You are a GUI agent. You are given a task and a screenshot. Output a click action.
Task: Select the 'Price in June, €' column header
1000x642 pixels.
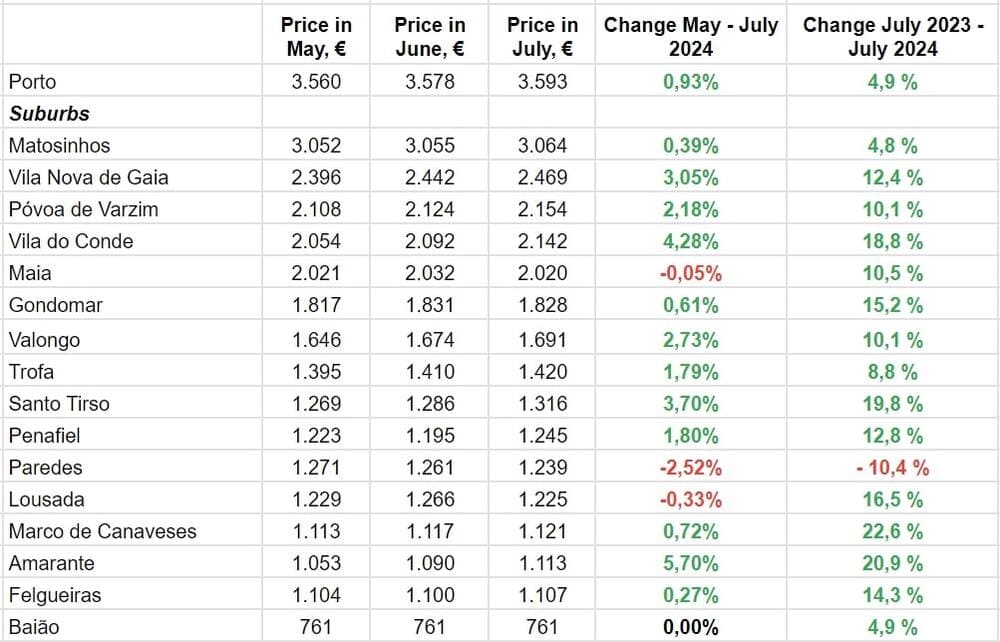coord(430,37)
